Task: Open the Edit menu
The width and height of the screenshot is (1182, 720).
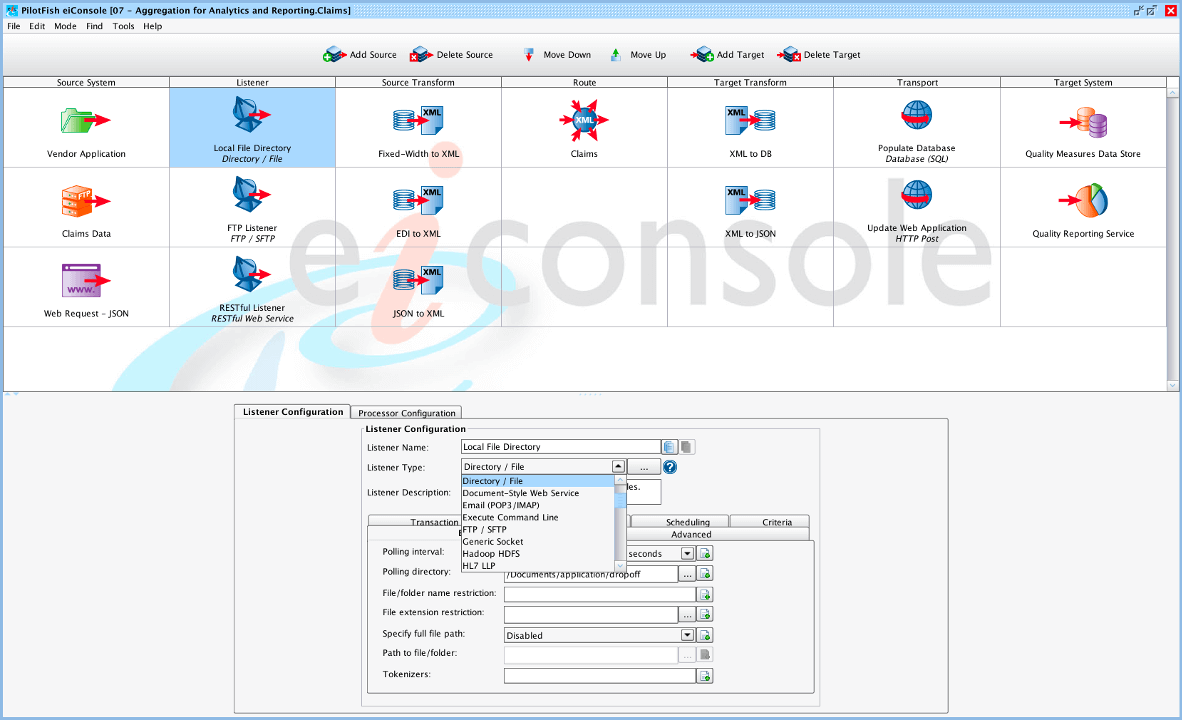Action: coord(37,26)
